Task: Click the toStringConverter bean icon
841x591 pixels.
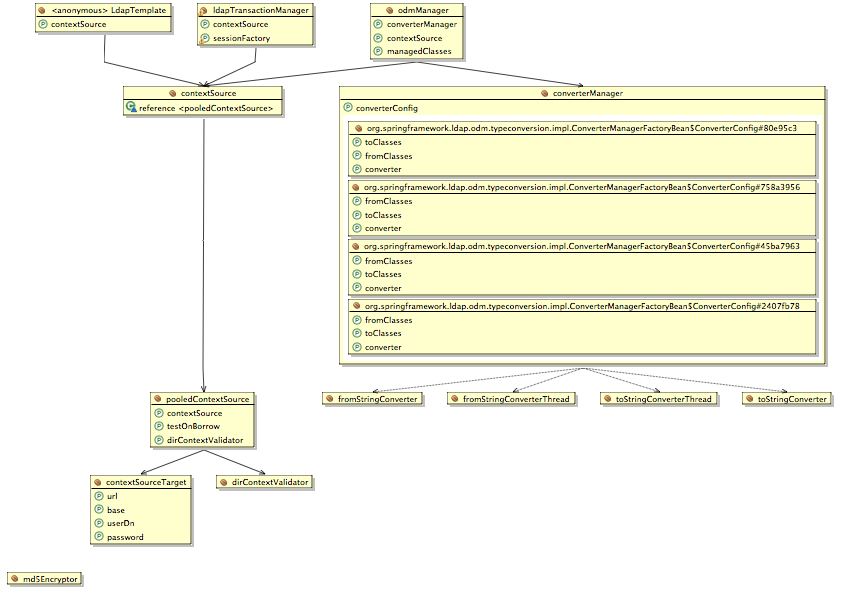Action: [x=749, y=399]
